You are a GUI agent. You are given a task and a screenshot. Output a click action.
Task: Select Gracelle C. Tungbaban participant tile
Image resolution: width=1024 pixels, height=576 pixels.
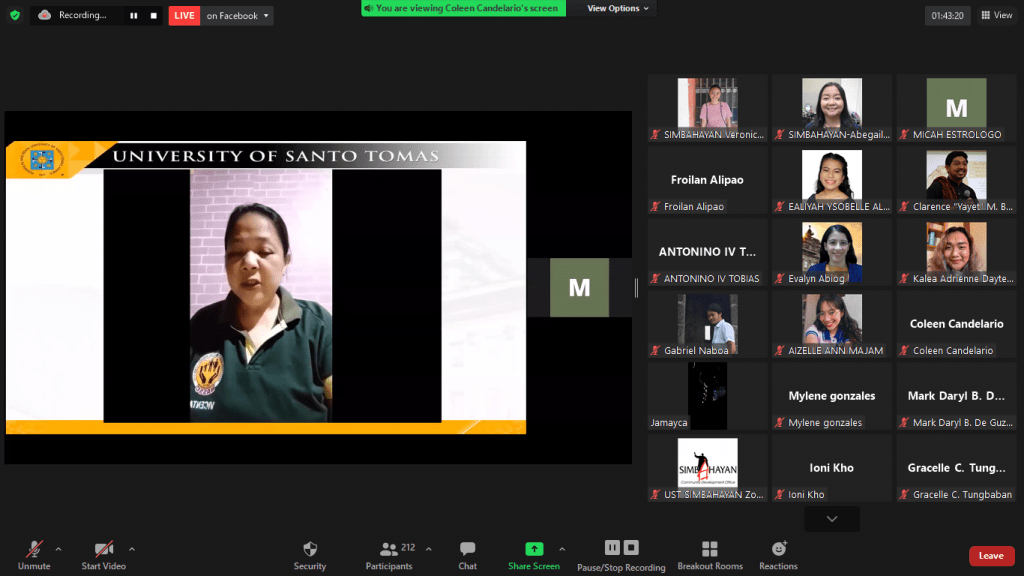[956, 468]
